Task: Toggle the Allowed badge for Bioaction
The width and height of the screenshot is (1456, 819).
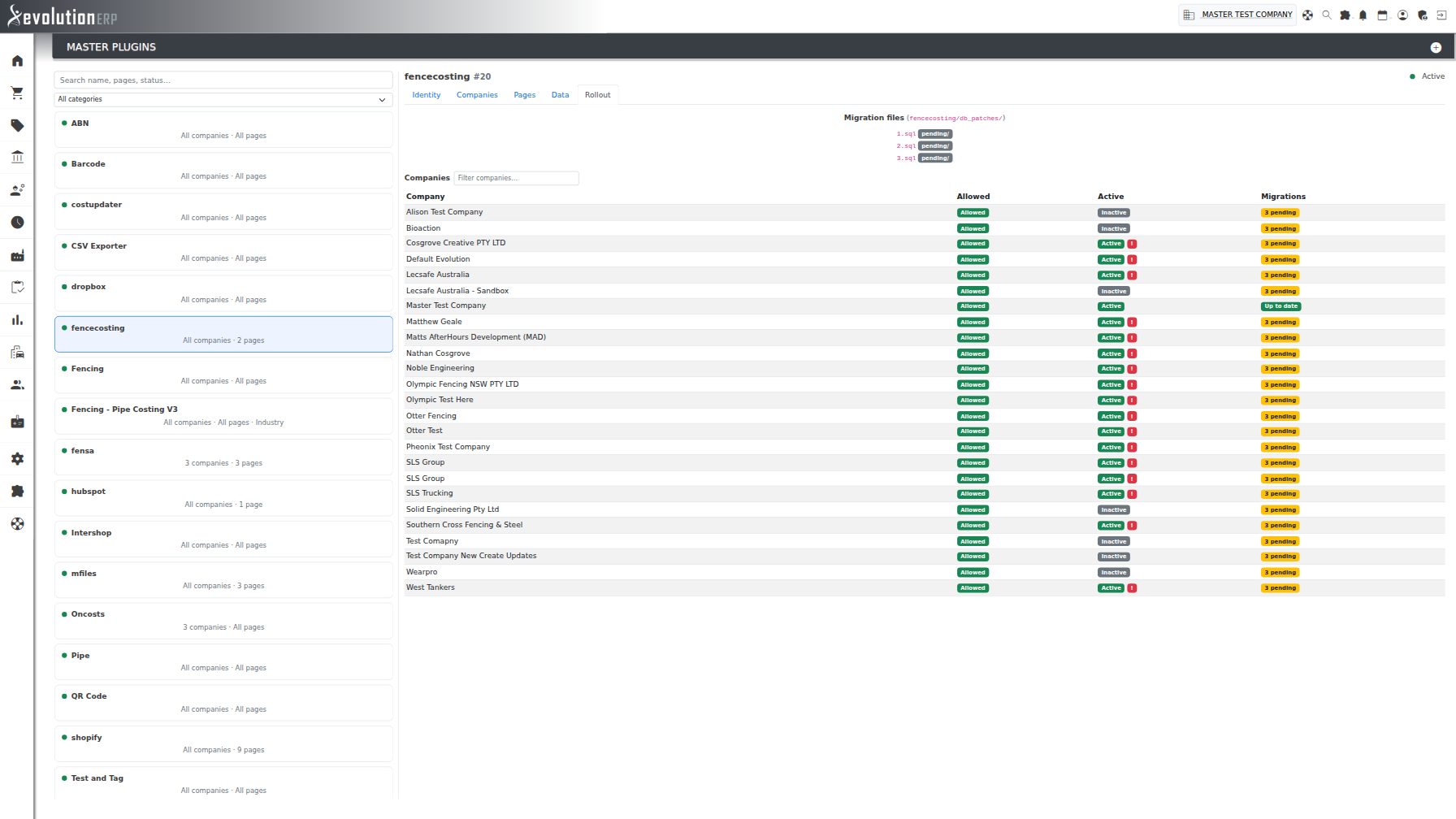Action: [973, 228]
